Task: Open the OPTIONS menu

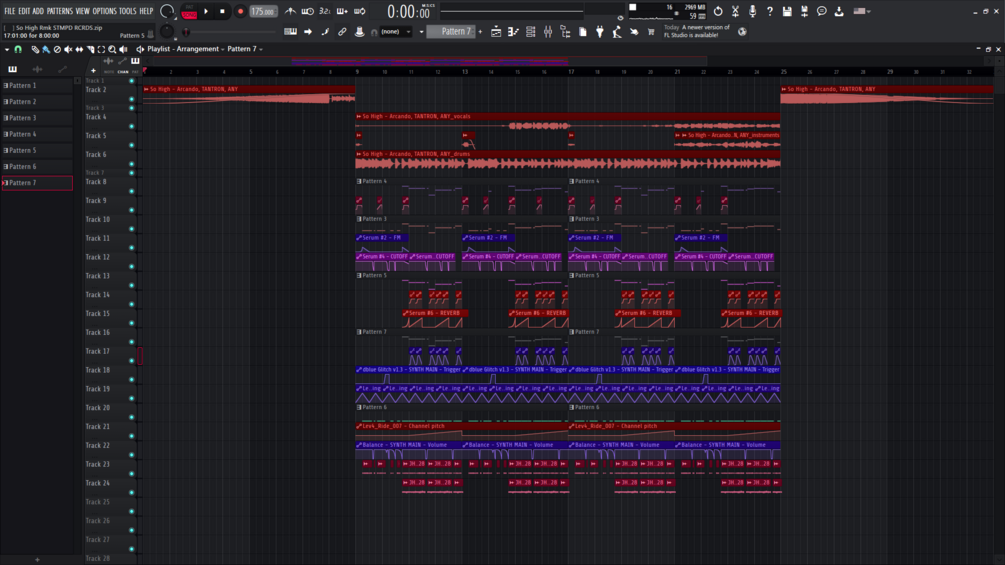Action: click(104, 11)
